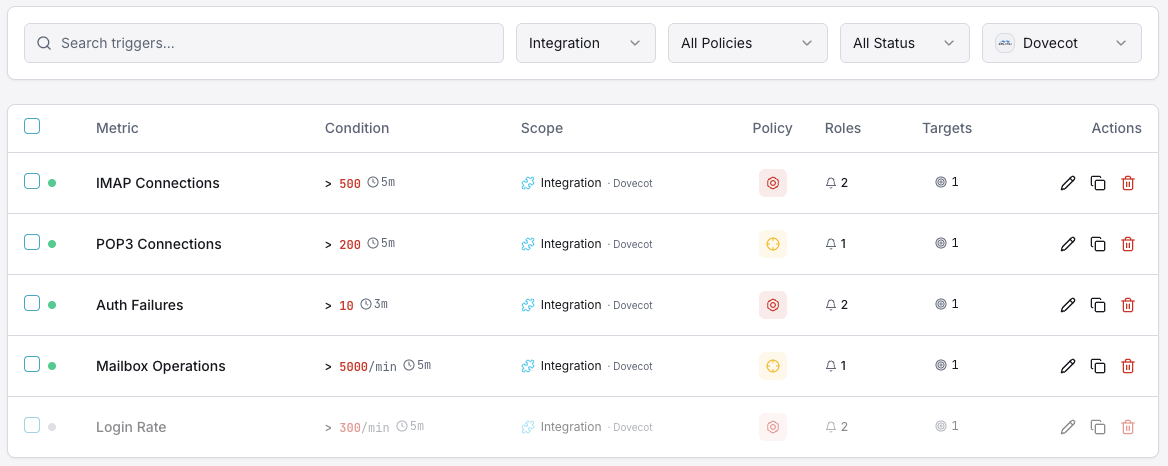1168x466 pixels.
Task: Click the Metric column header
Action: pyautogui.click(x=117, y=128)
